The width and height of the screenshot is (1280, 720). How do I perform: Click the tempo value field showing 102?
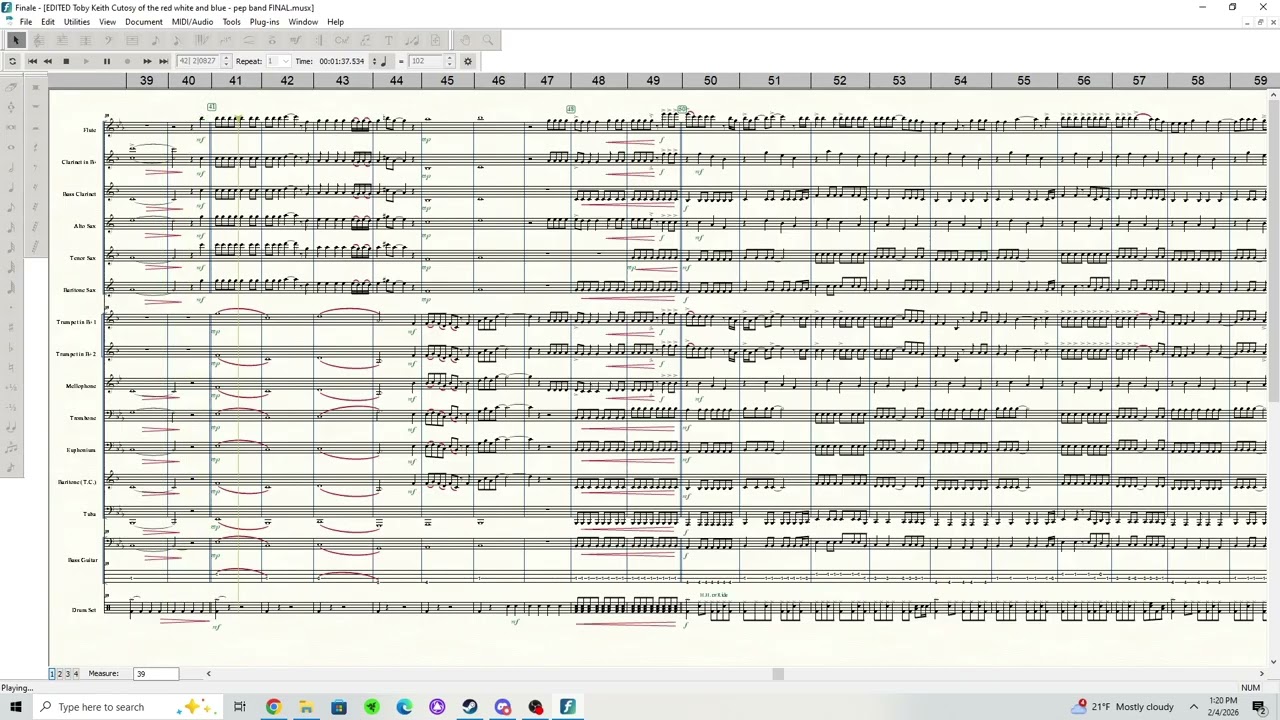425,61
